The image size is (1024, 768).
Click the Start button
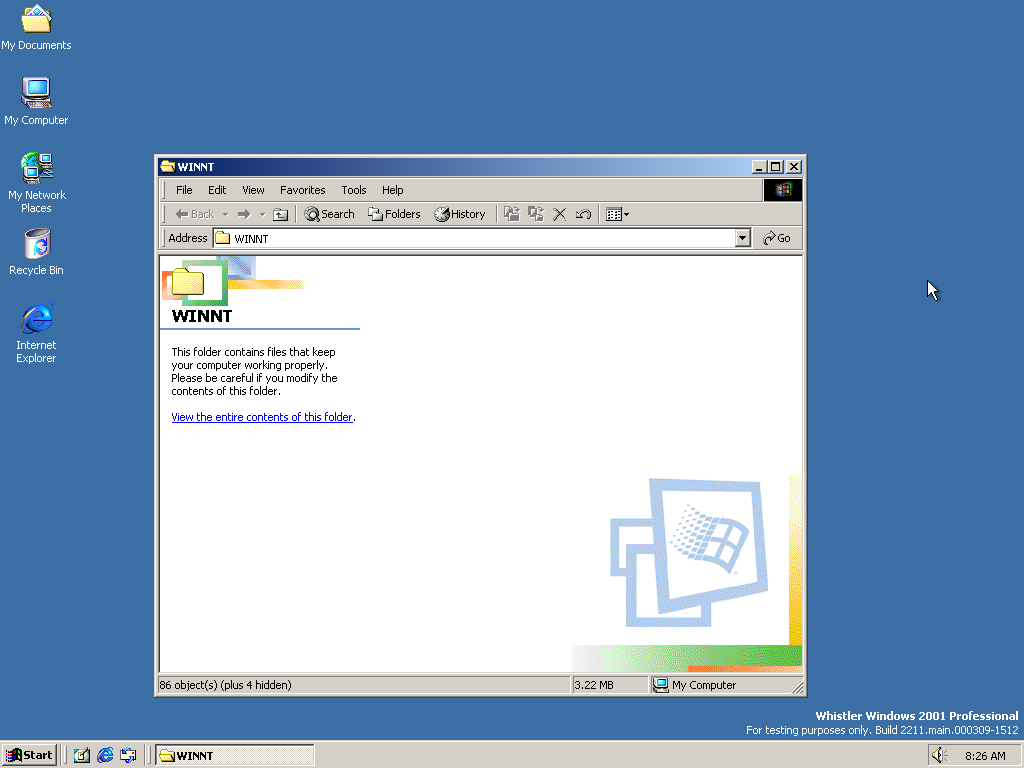pos(29,755)
